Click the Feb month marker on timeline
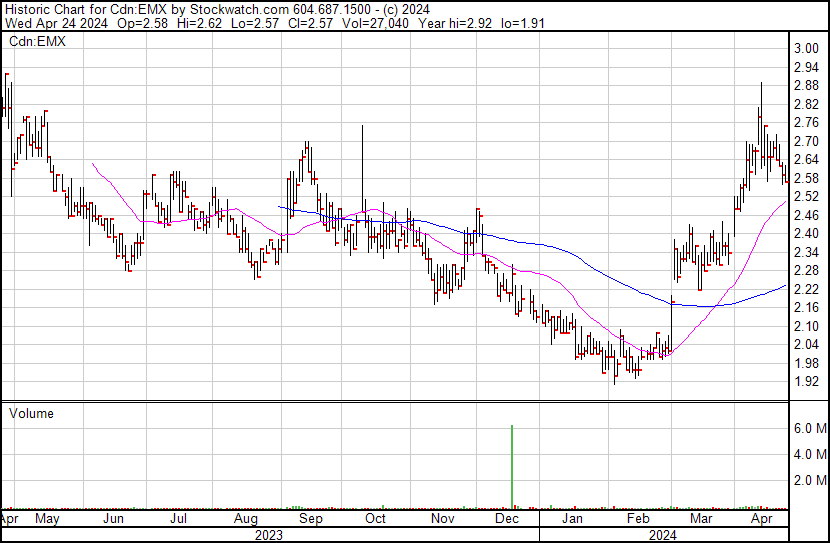Viewport: 830px width, 543px height. (636, 520)
